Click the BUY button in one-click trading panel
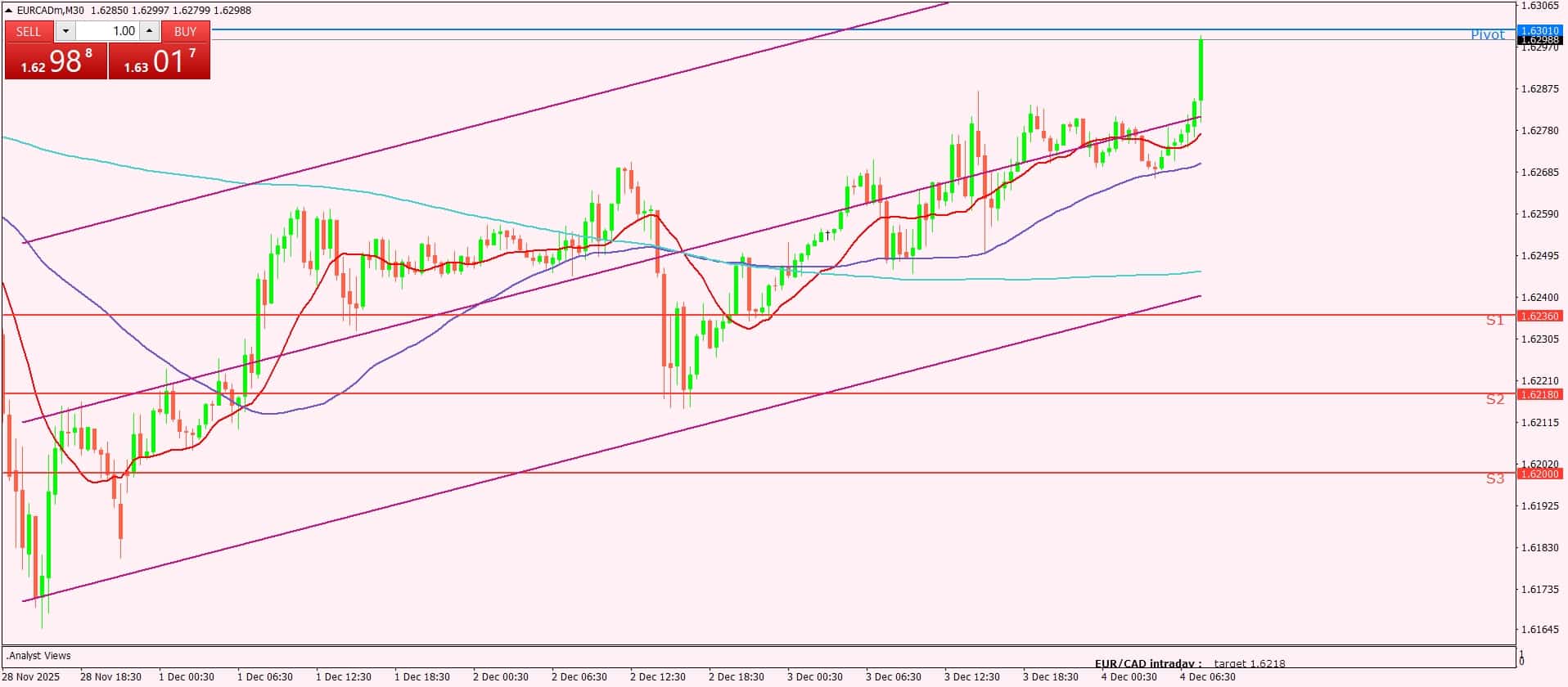This screenshot has width=1568, height=687. (x=186, y=31)
